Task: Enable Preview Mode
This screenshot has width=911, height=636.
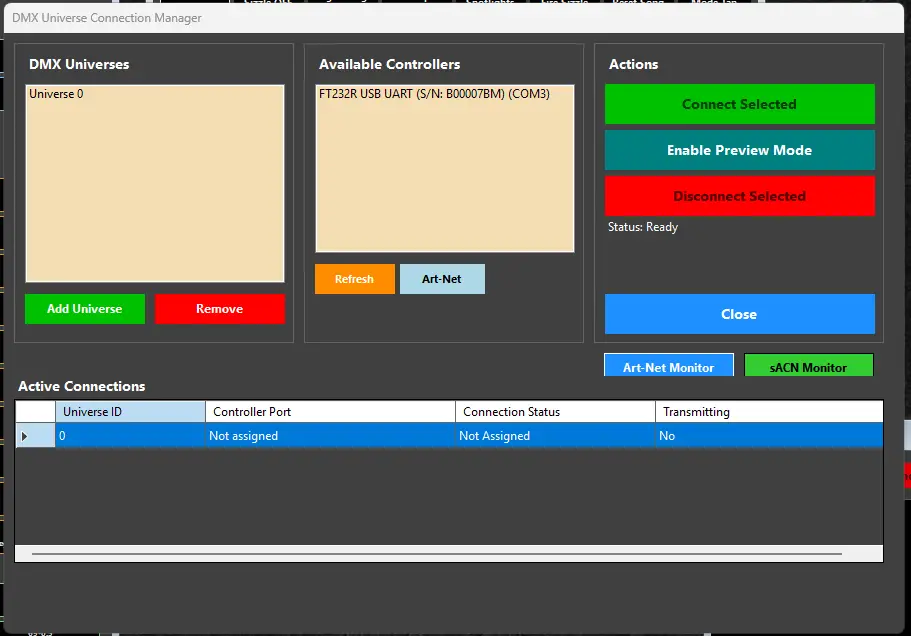Action: [739, 150]
